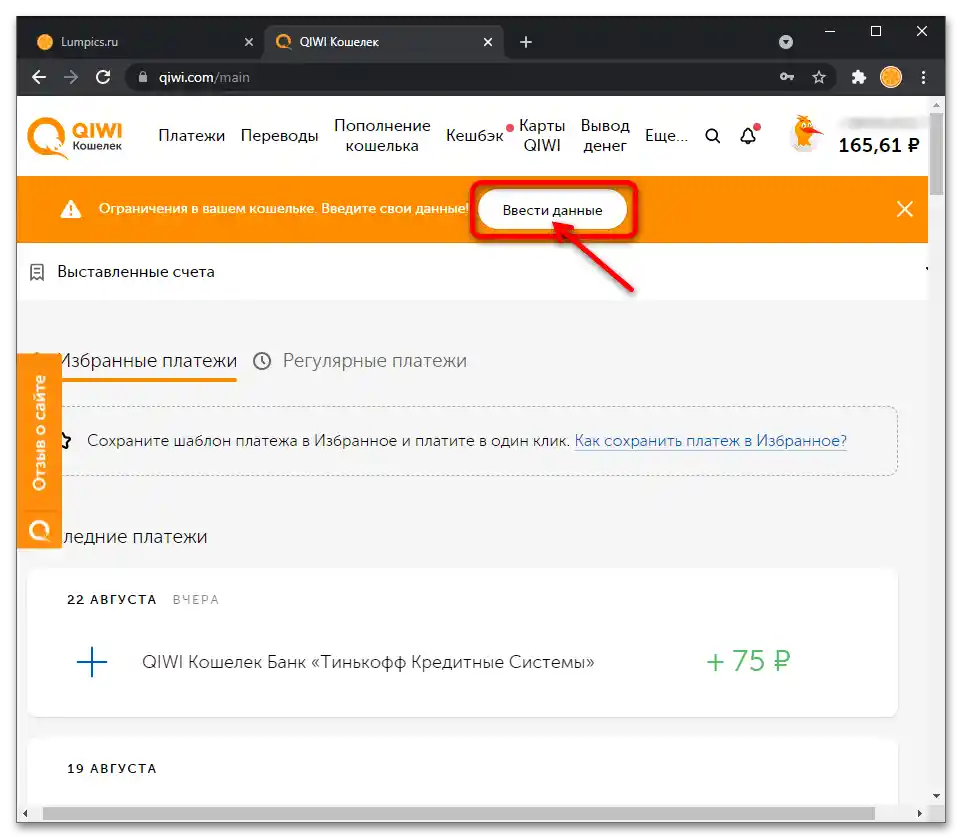Click the horizontal scrollbar thumb

tap(459, 813)
